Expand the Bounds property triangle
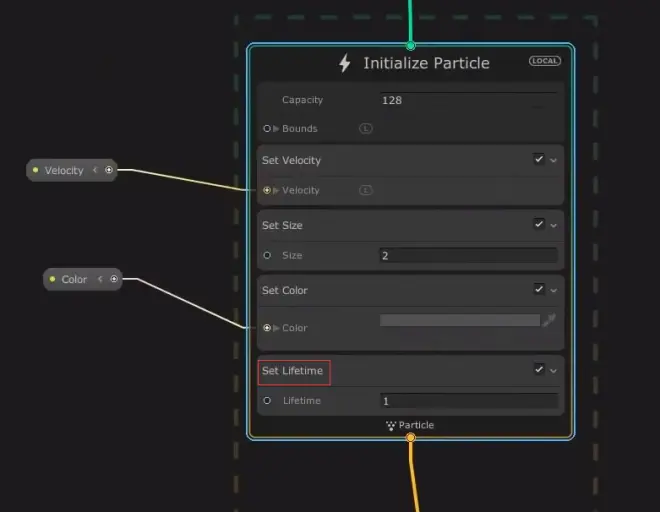Image resolution: width=660 pixels, height=512 pixels. 276,128
